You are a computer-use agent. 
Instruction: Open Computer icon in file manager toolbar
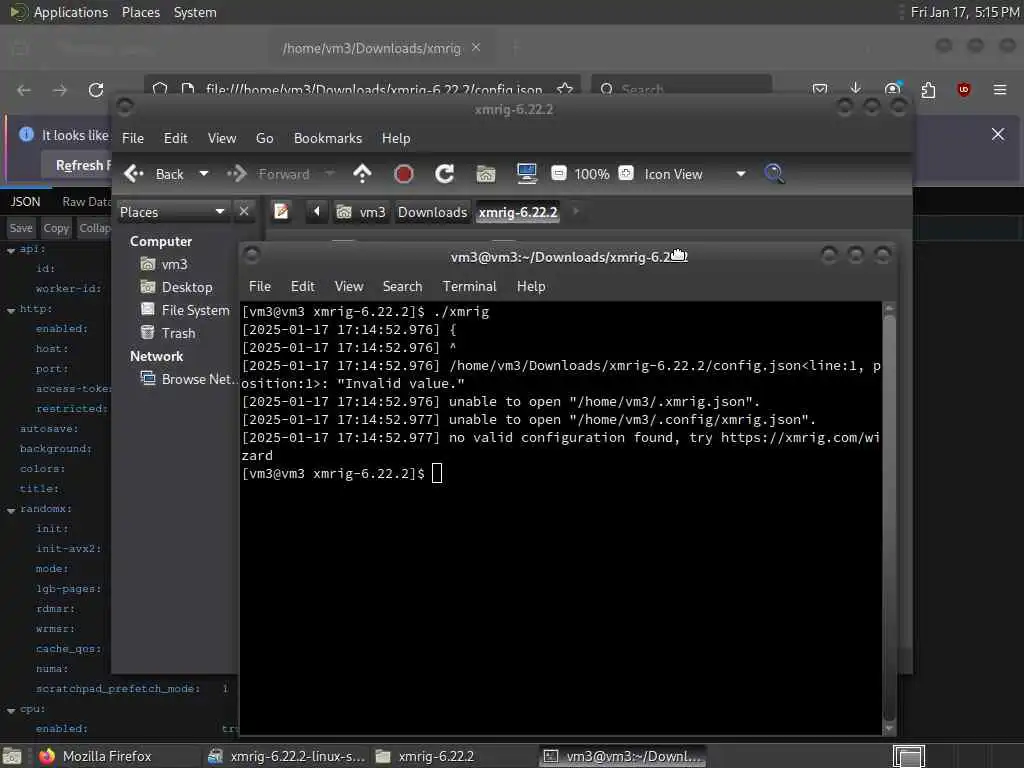(526, 174)
